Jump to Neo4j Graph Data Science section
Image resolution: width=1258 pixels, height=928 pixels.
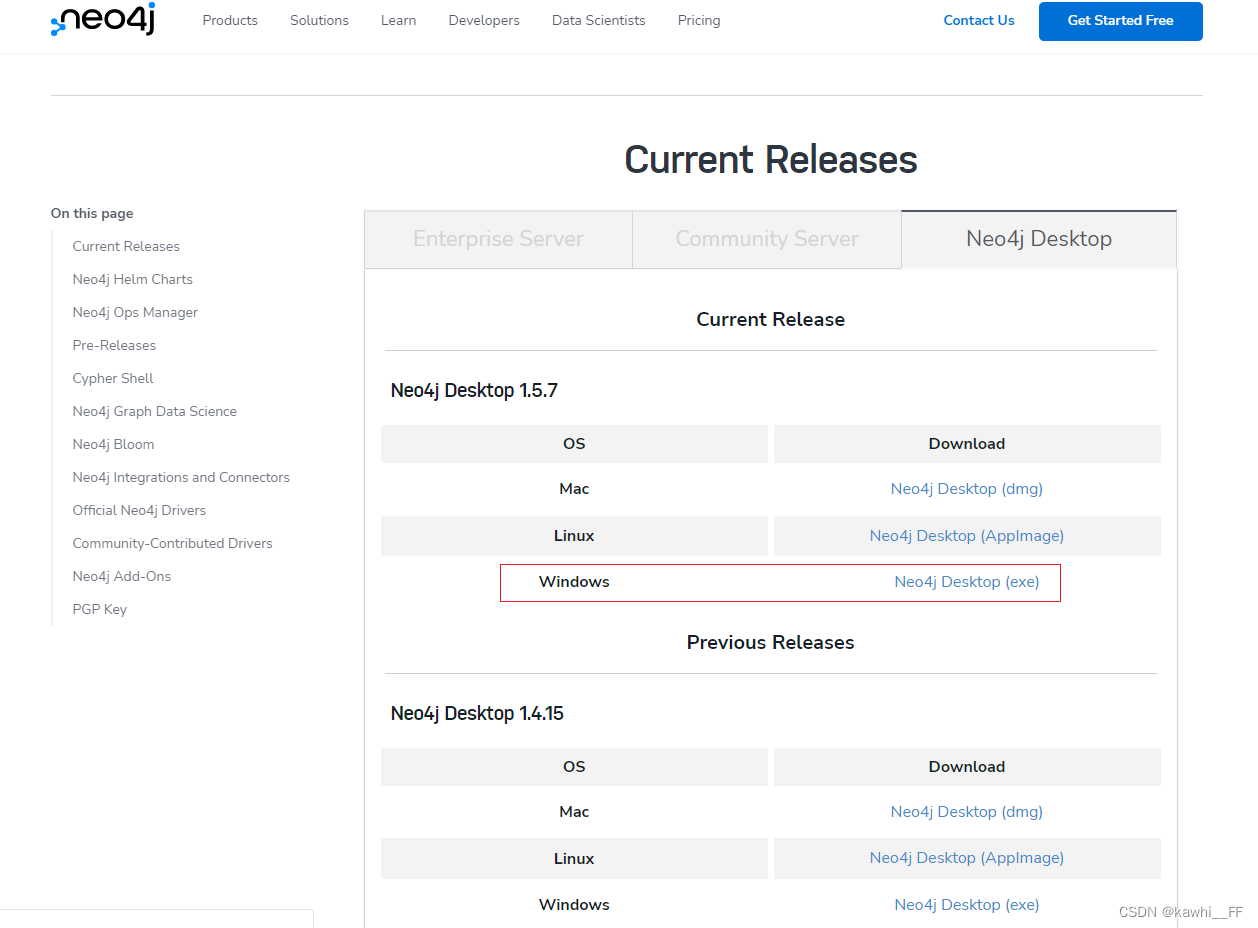(x=154, y=411)
